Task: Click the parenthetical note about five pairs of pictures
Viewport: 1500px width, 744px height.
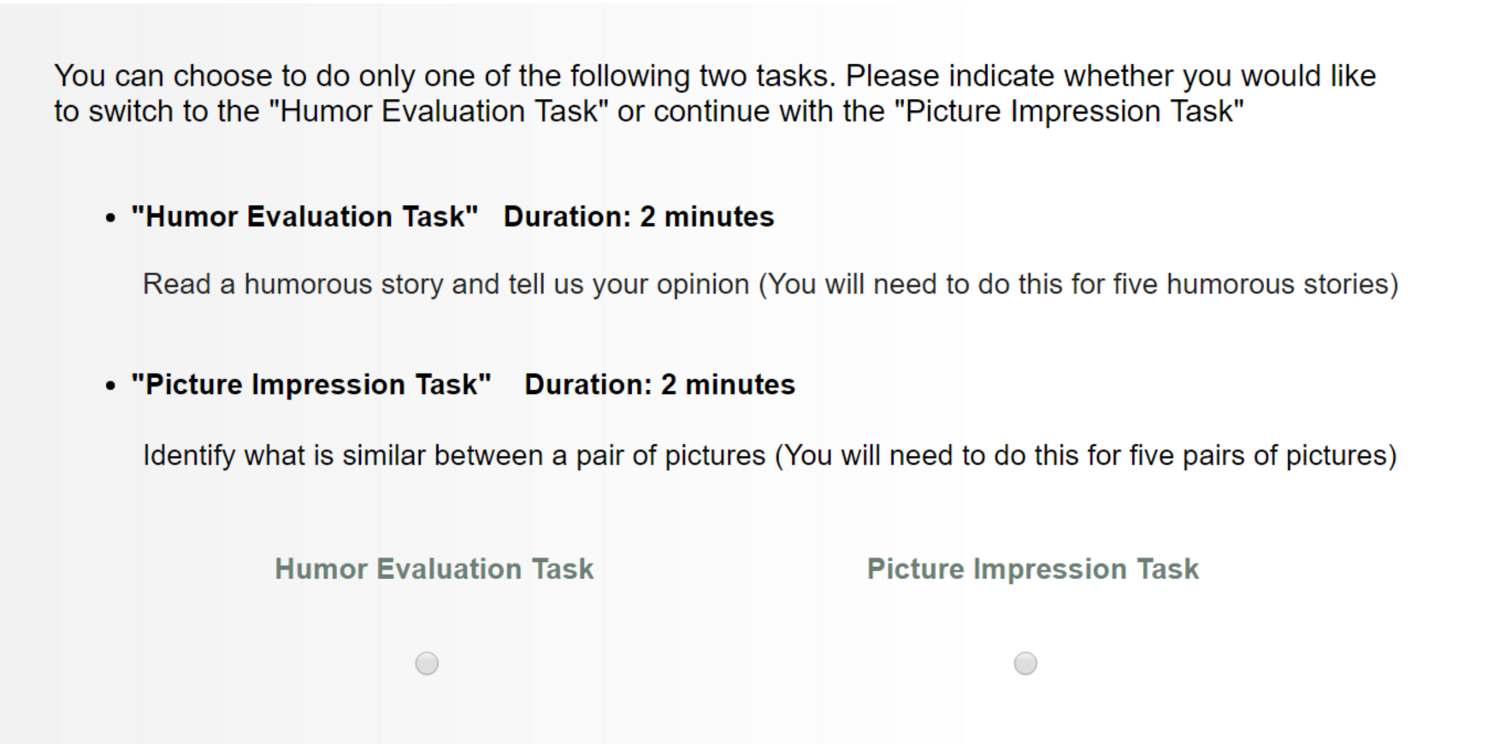Action: tap(1086, 456)
